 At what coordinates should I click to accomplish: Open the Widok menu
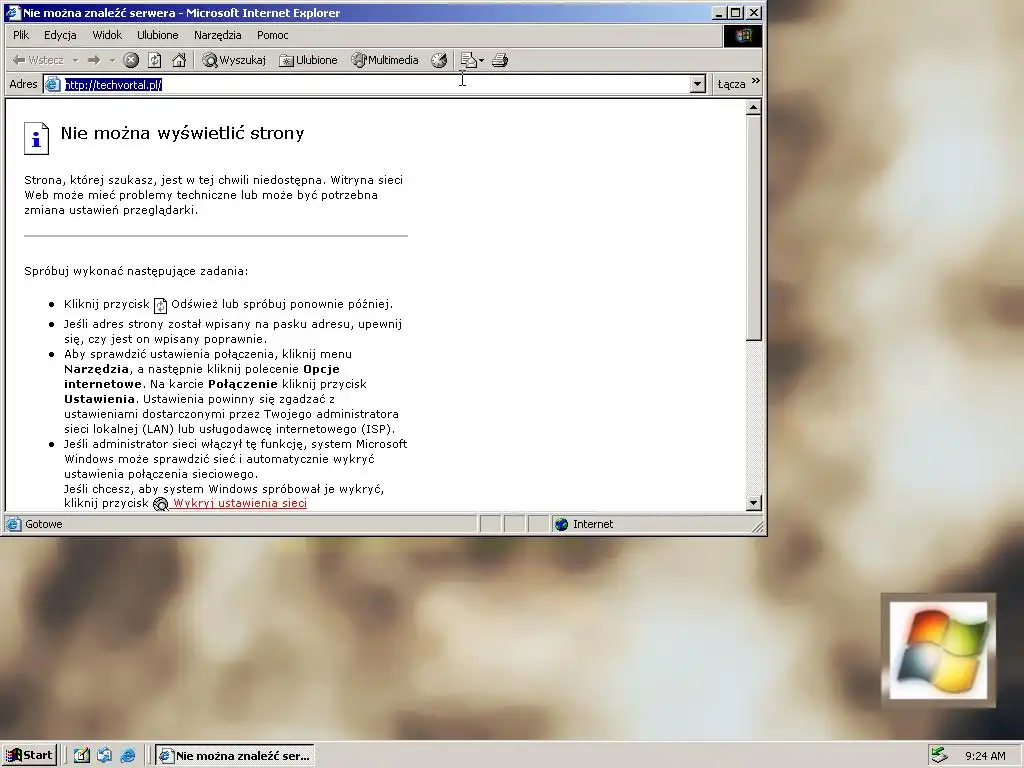(107, 35)
